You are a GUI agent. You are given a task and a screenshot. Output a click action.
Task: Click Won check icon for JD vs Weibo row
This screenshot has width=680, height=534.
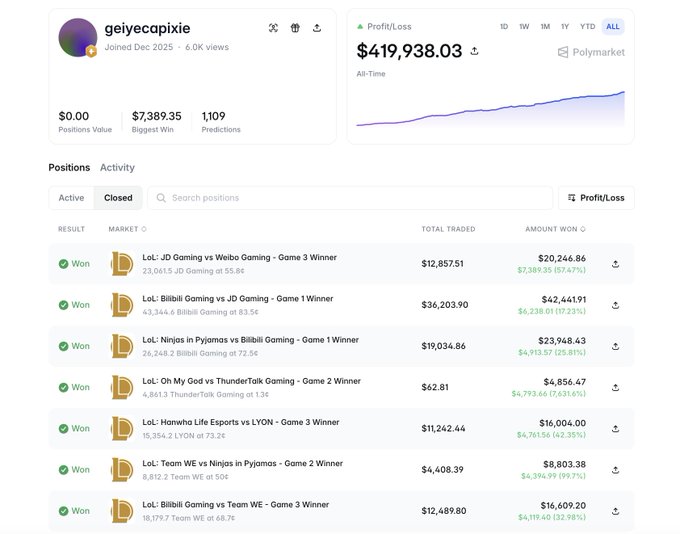pyautogui.click(x=63, y=264)
